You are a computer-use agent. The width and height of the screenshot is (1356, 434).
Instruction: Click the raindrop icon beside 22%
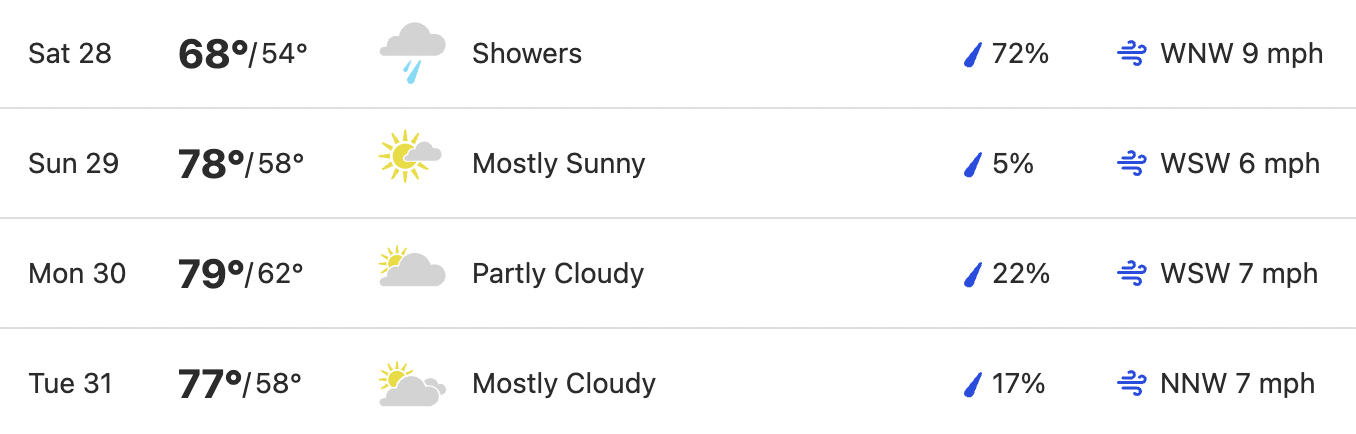click(972, 274)
